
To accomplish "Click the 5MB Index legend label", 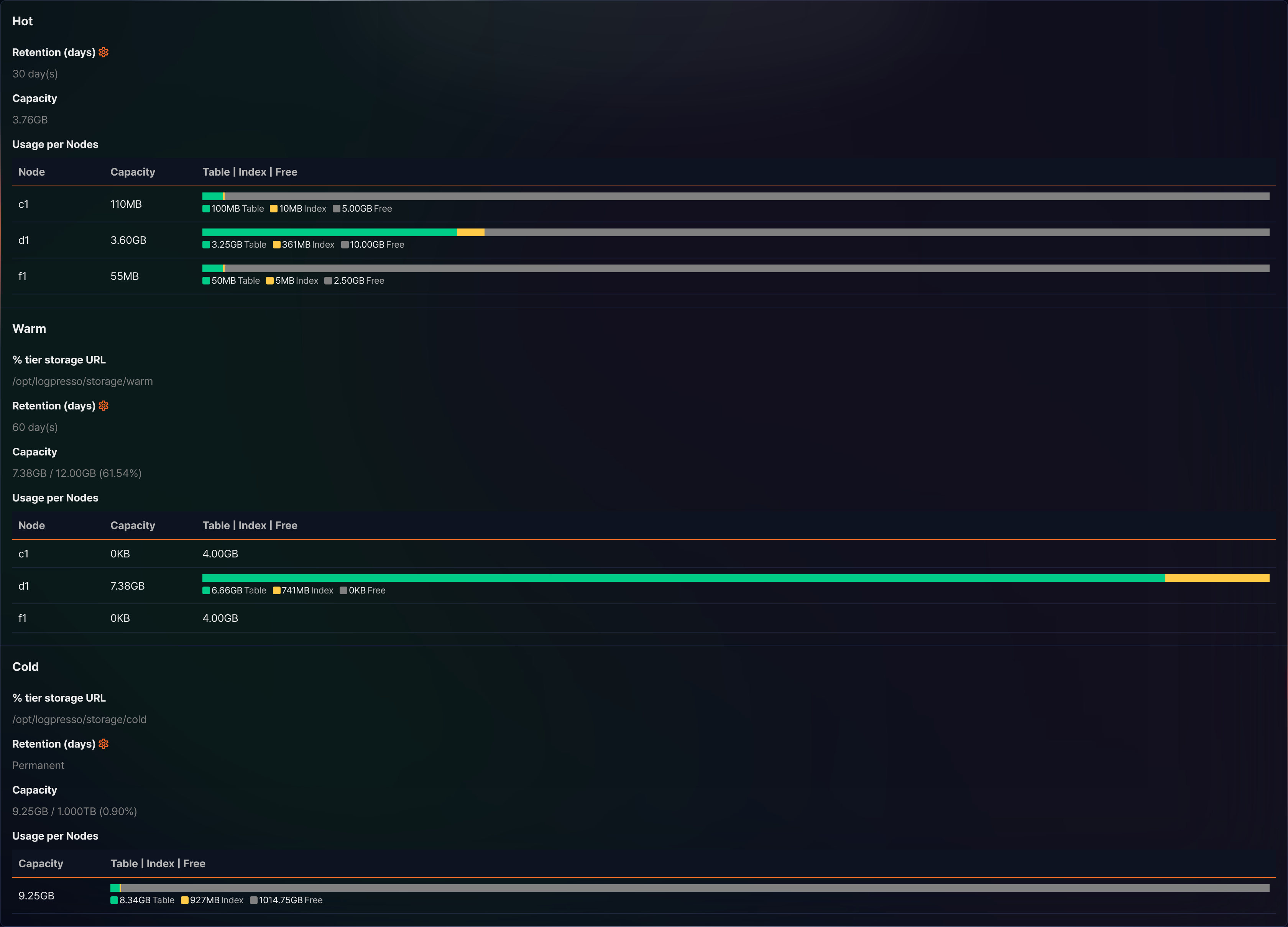I will 297,281.
